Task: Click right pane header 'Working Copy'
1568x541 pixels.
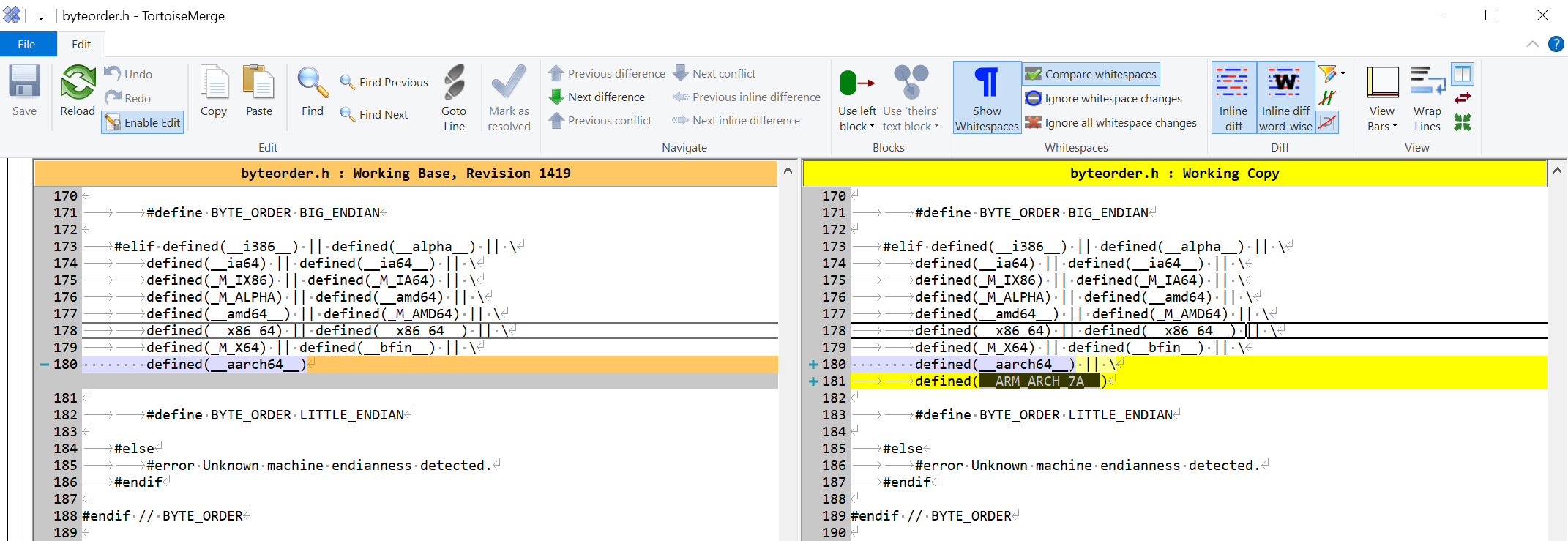Action: pos(1174,174)
